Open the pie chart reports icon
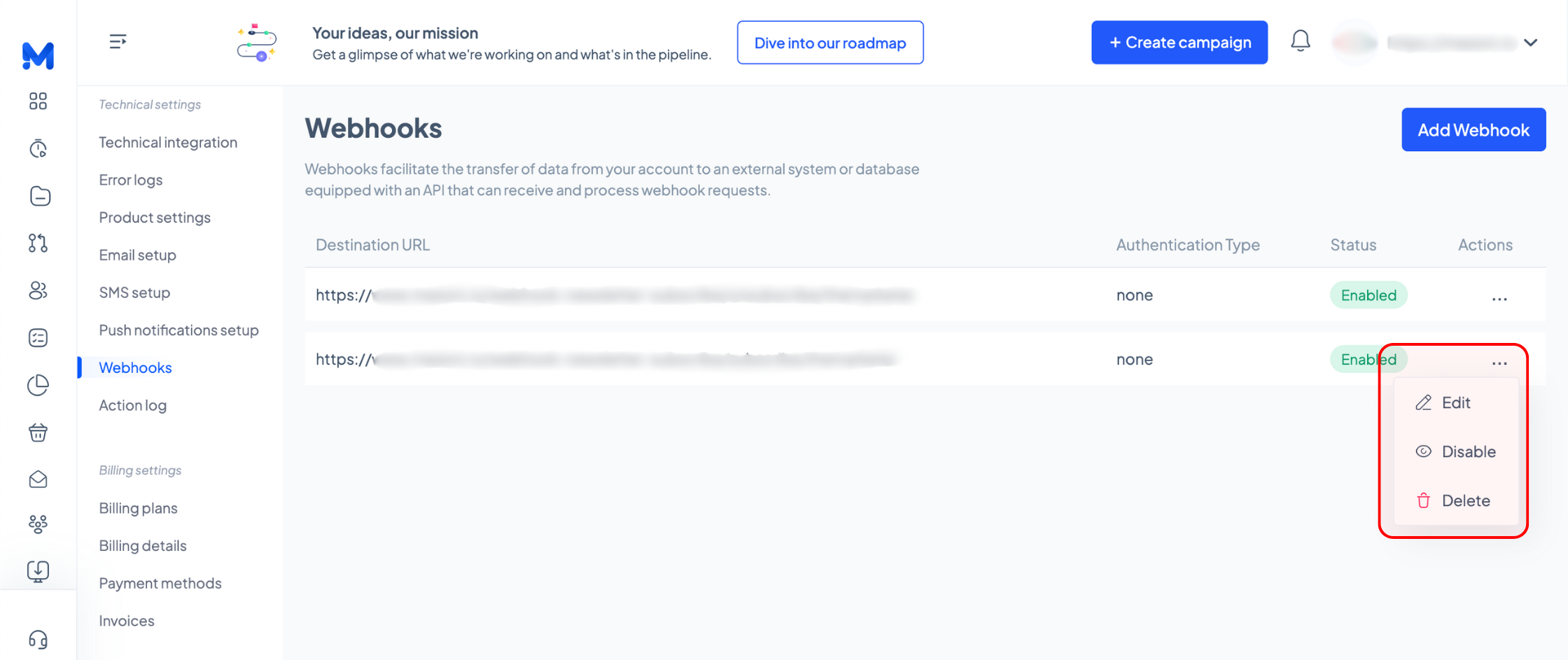This screenshot has width=1568, height=660. point(38,385)
